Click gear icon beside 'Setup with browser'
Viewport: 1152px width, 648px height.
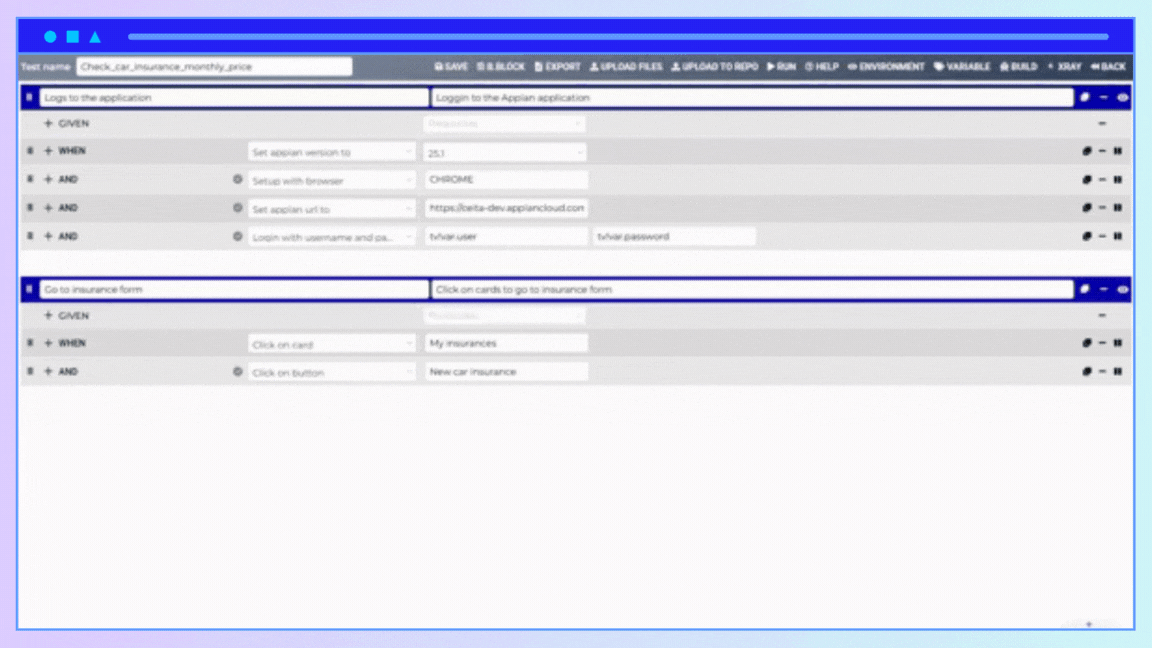[238, 180]
